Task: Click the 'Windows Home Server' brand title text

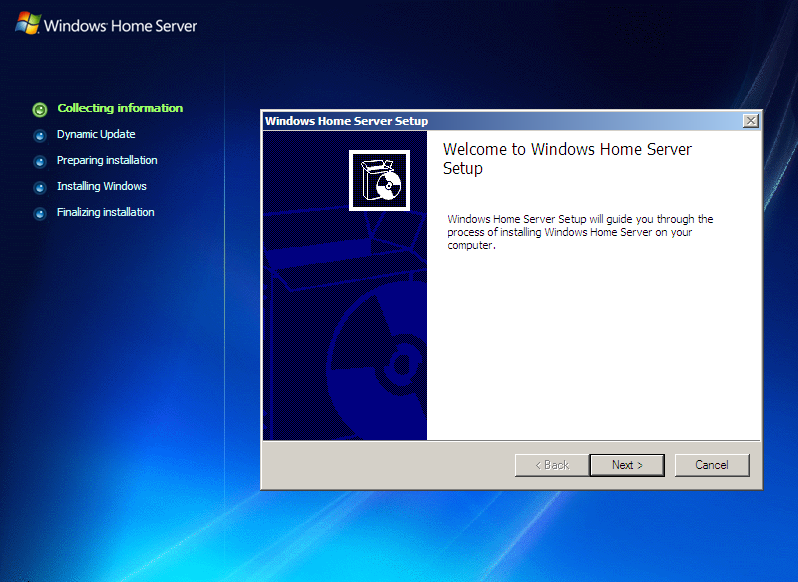Action: coord(121,26)
